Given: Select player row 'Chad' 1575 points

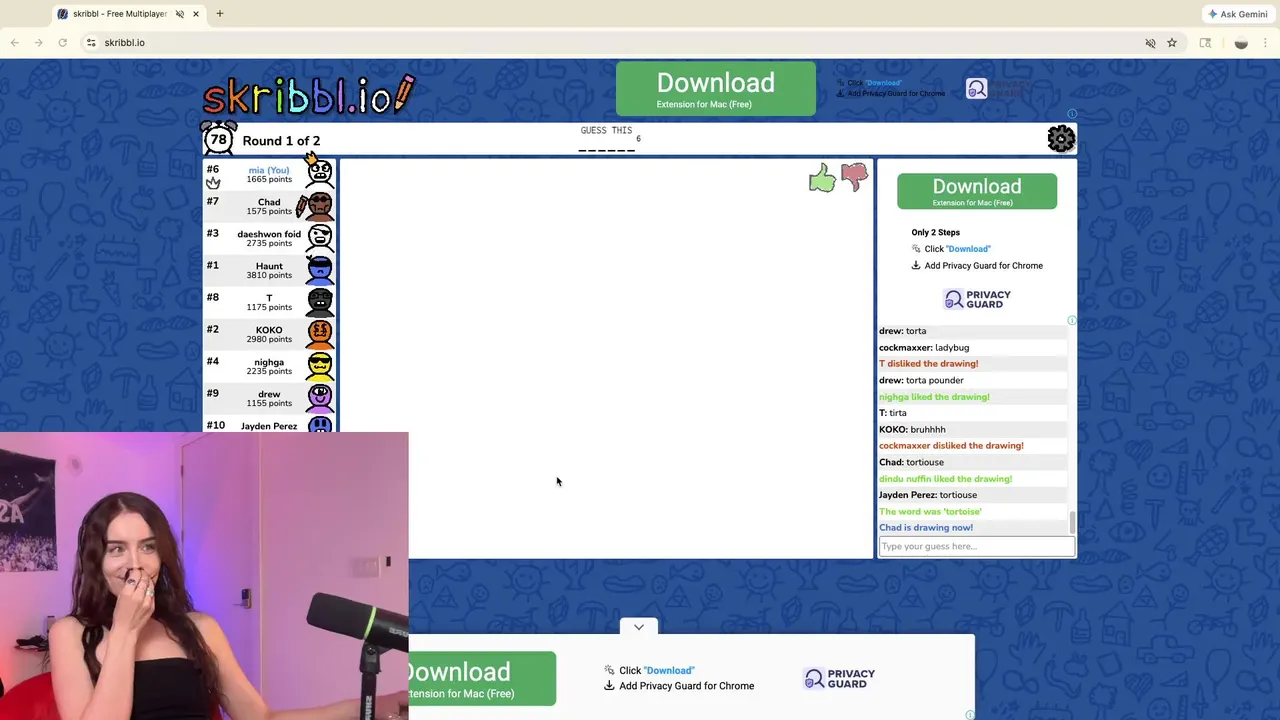Looking at the screenshot, I should pyautogui.click(x=269, y=206).
